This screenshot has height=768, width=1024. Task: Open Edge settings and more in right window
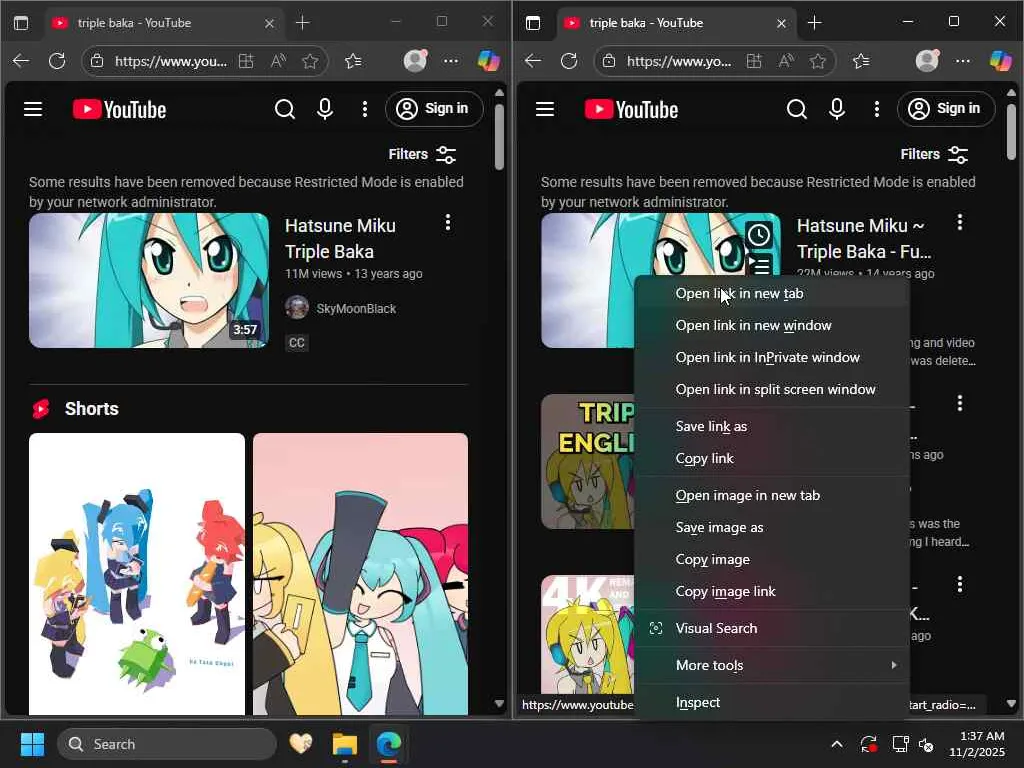click(963, 61)
